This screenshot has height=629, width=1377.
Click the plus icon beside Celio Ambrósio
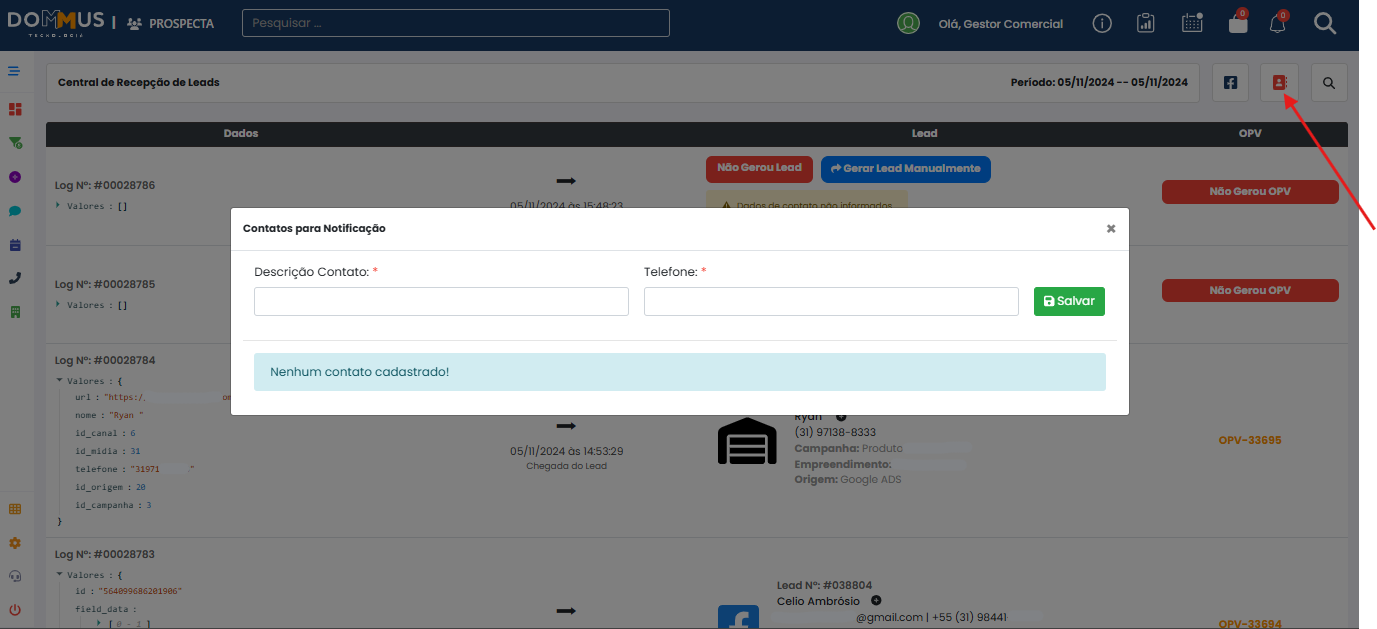[x=876, y=601]
